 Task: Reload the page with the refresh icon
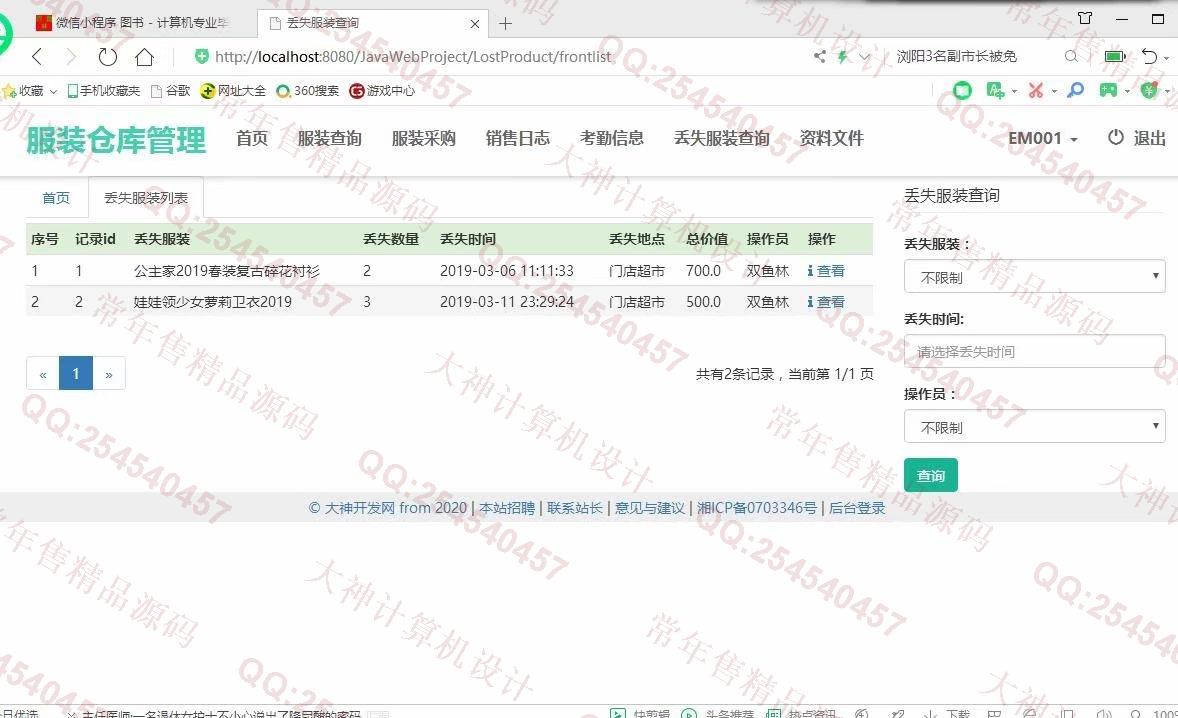[107, 57]
